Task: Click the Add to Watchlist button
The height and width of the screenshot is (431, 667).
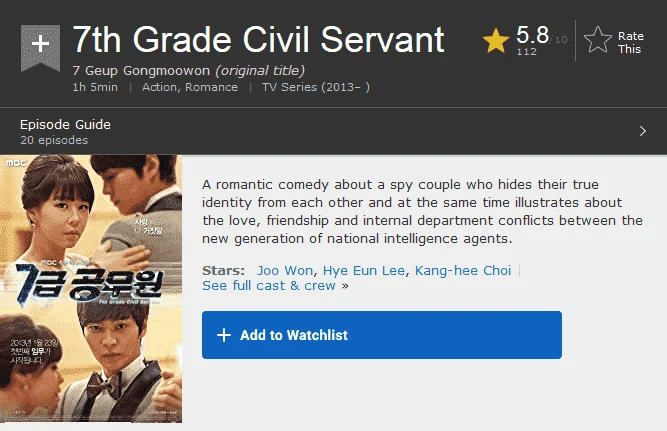Action: 382,335
